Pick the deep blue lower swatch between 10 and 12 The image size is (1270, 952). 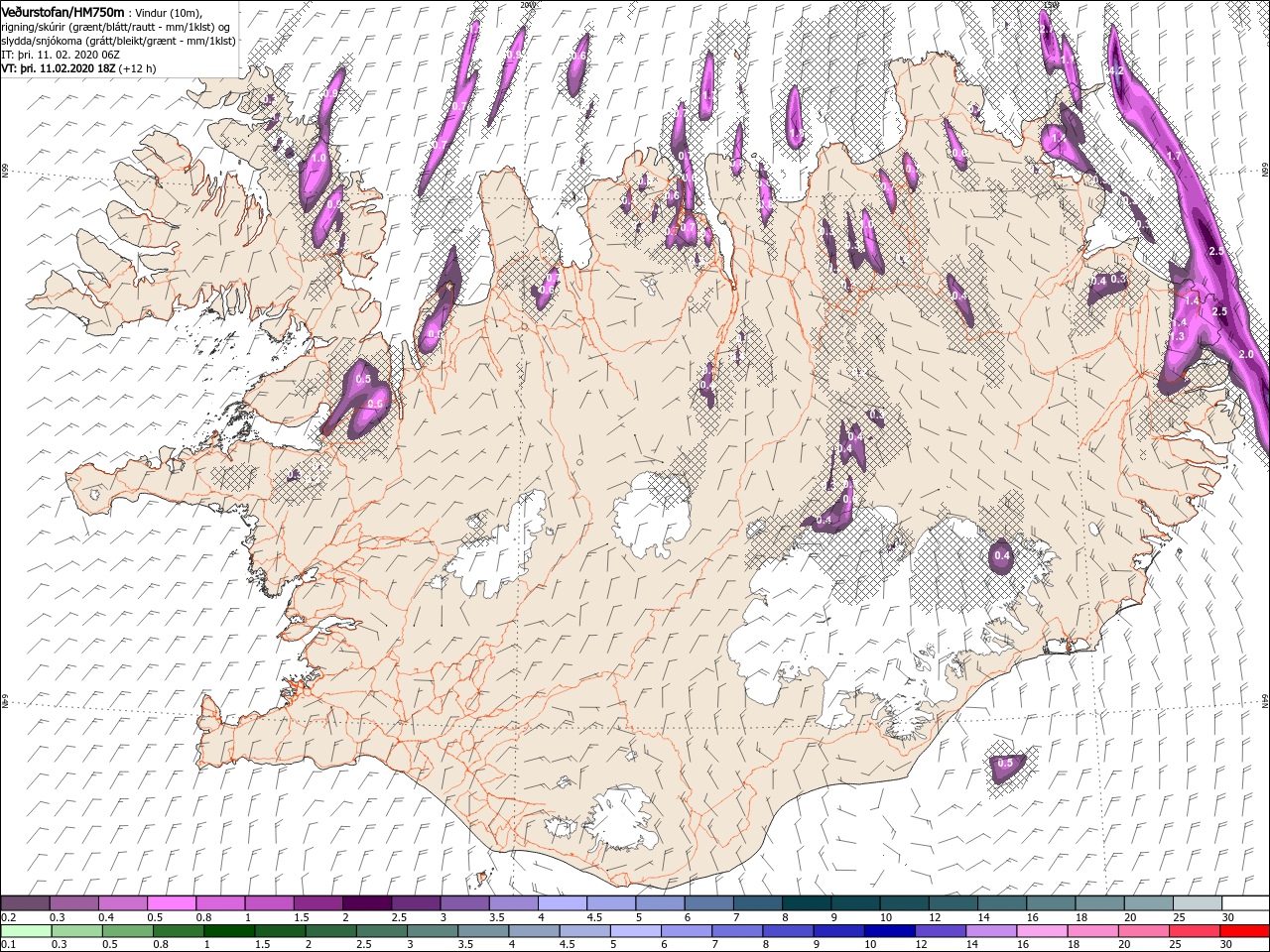pos(888,931)
